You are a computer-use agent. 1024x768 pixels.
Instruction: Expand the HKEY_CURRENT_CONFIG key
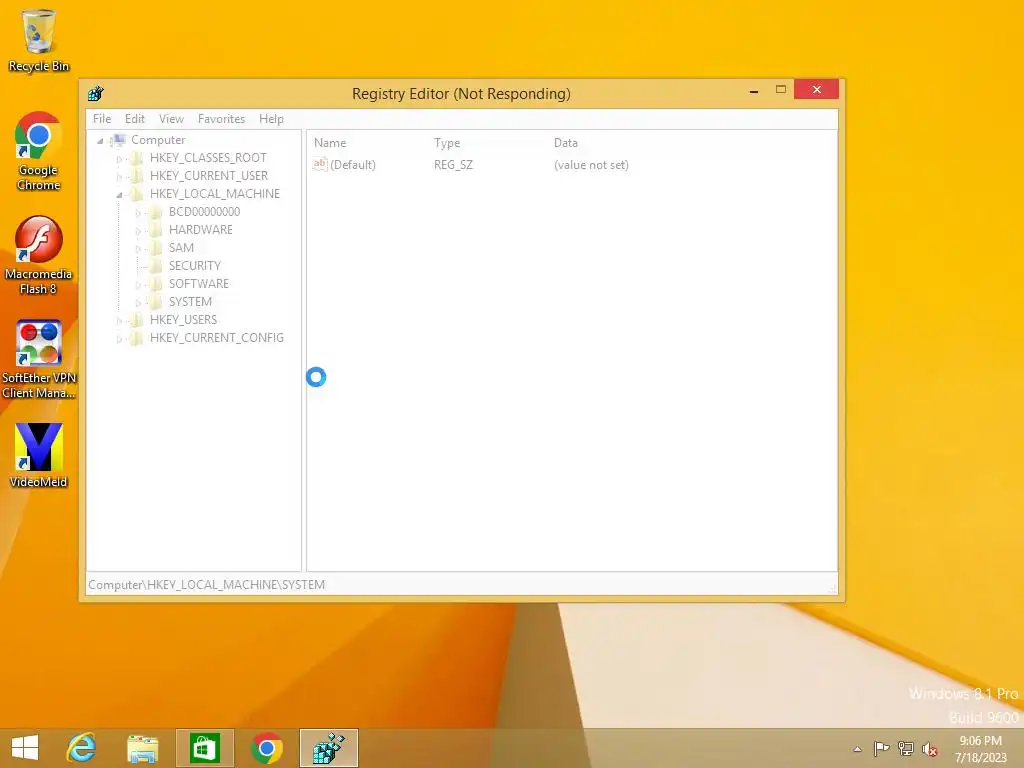pyautogui.click(x=119, y=338)
